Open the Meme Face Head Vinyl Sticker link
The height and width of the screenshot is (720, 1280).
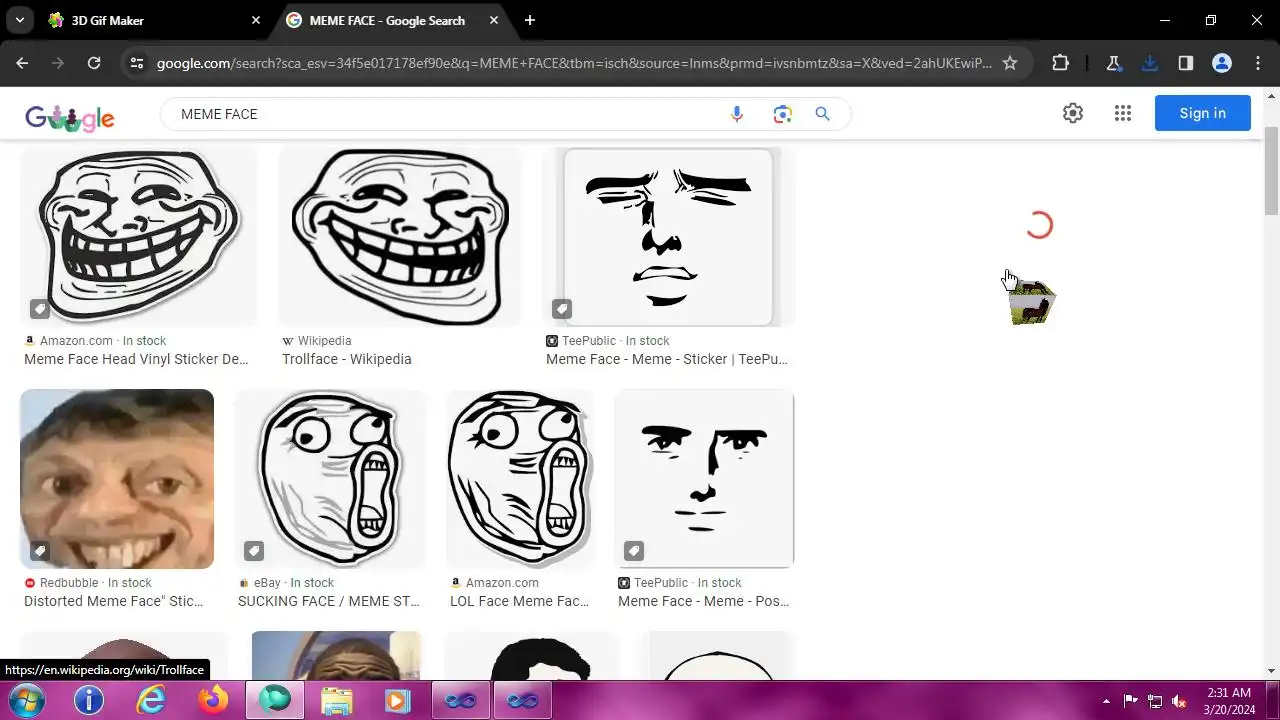[x=136, y=359]
